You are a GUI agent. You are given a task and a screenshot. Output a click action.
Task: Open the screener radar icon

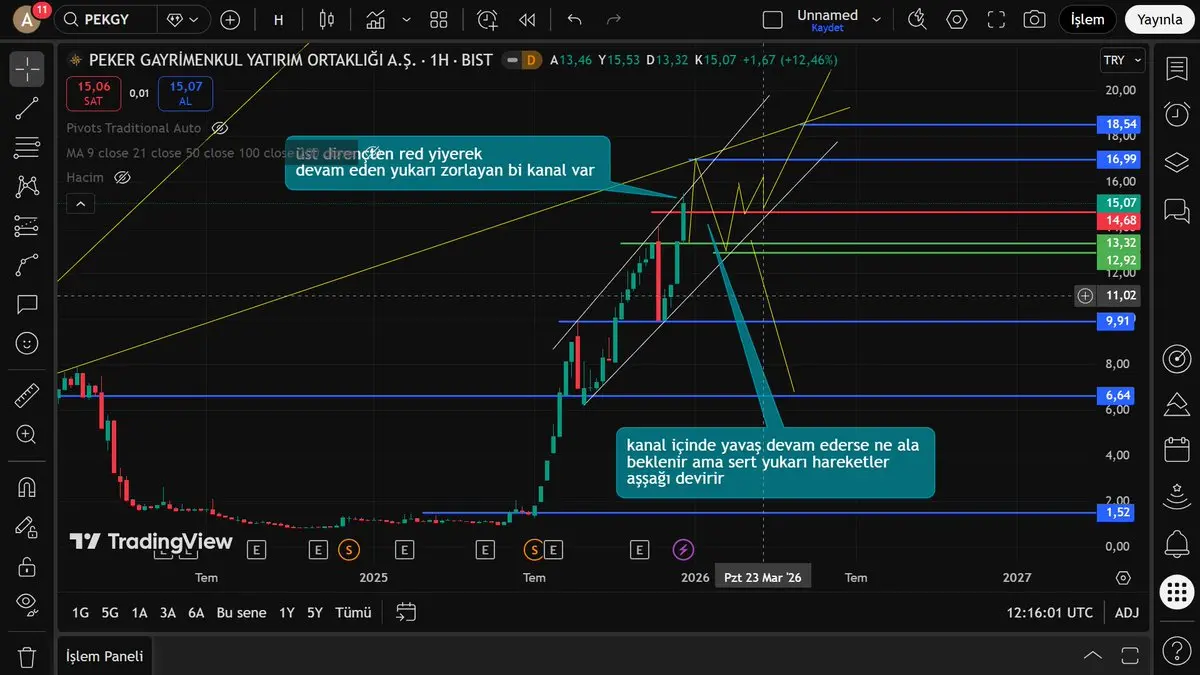click(1177, 357)
